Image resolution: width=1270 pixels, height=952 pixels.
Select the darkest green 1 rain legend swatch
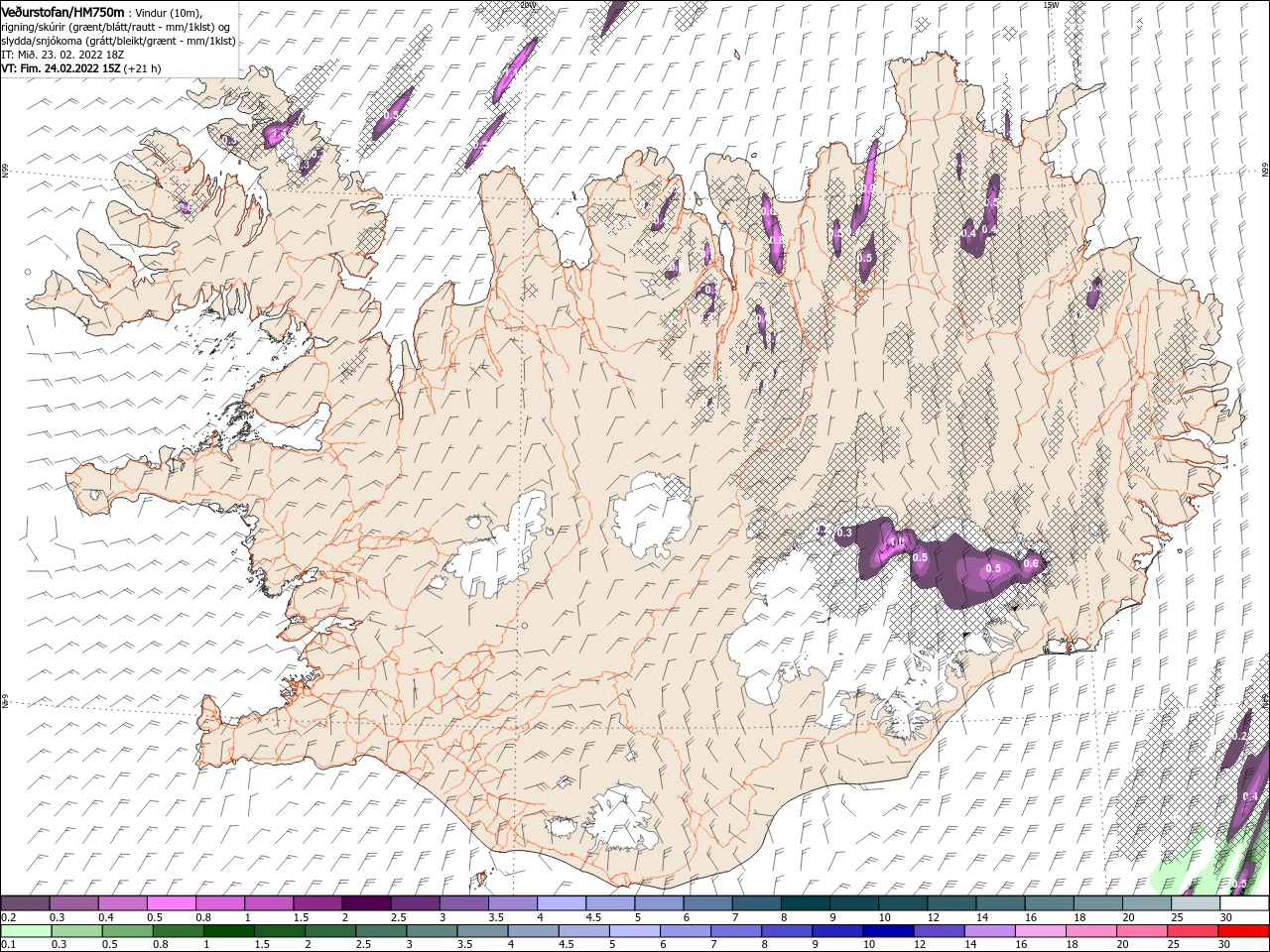click(x=229, y=931)
